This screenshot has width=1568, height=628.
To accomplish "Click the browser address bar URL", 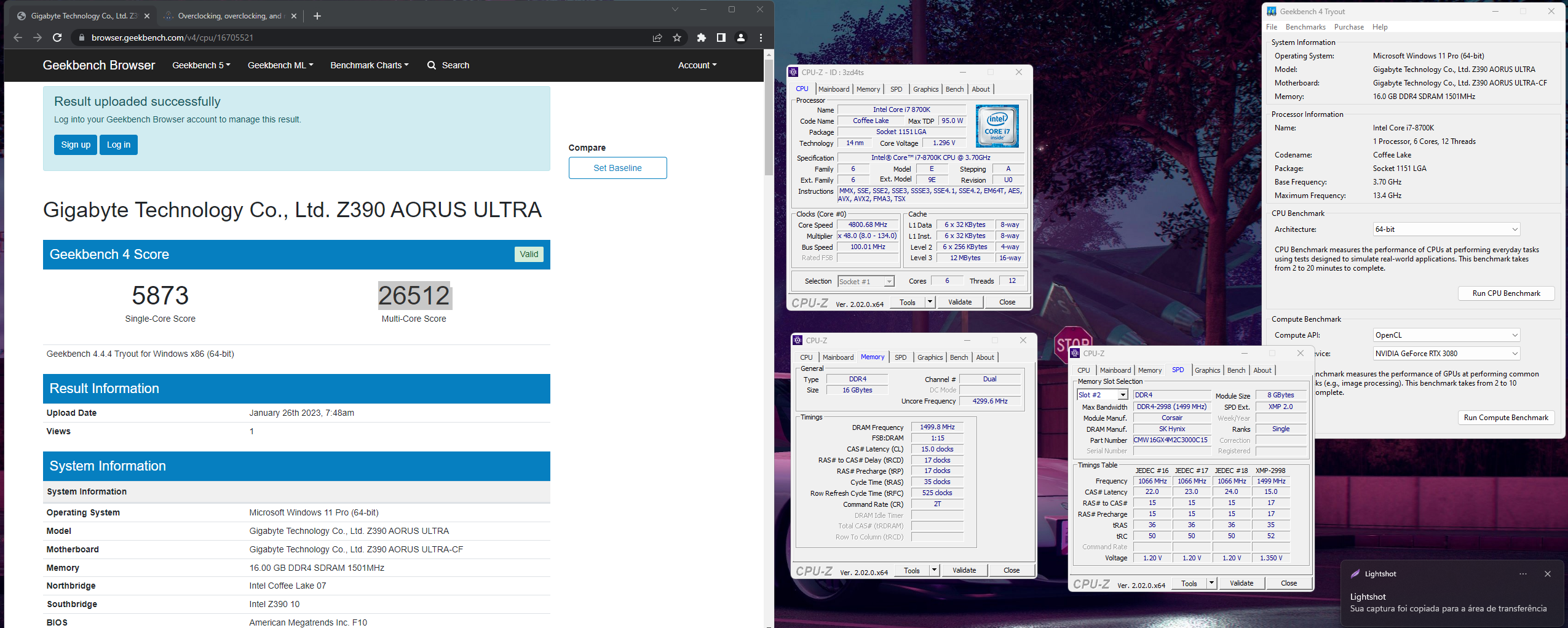I will pos(172,38).
